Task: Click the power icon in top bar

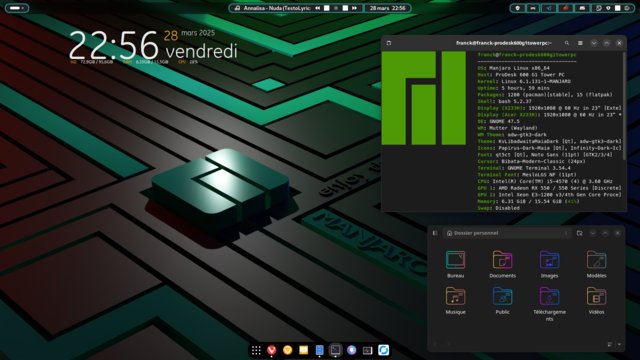Action: coord(627,8)
